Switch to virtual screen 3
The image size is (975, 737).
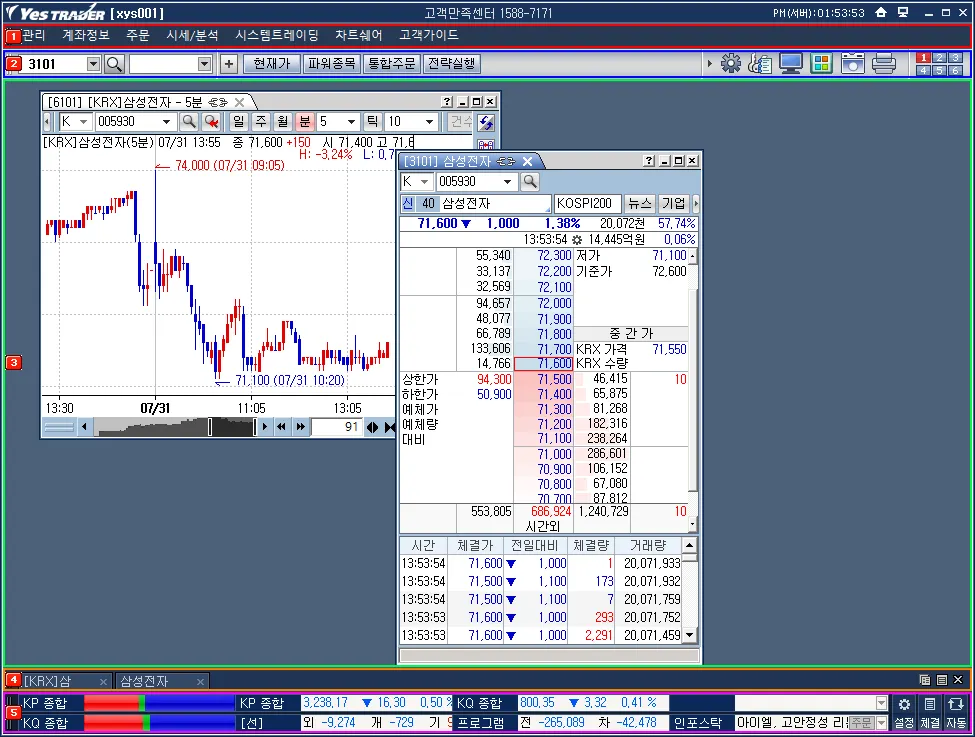pyautogui.click(x=956, y=58)
